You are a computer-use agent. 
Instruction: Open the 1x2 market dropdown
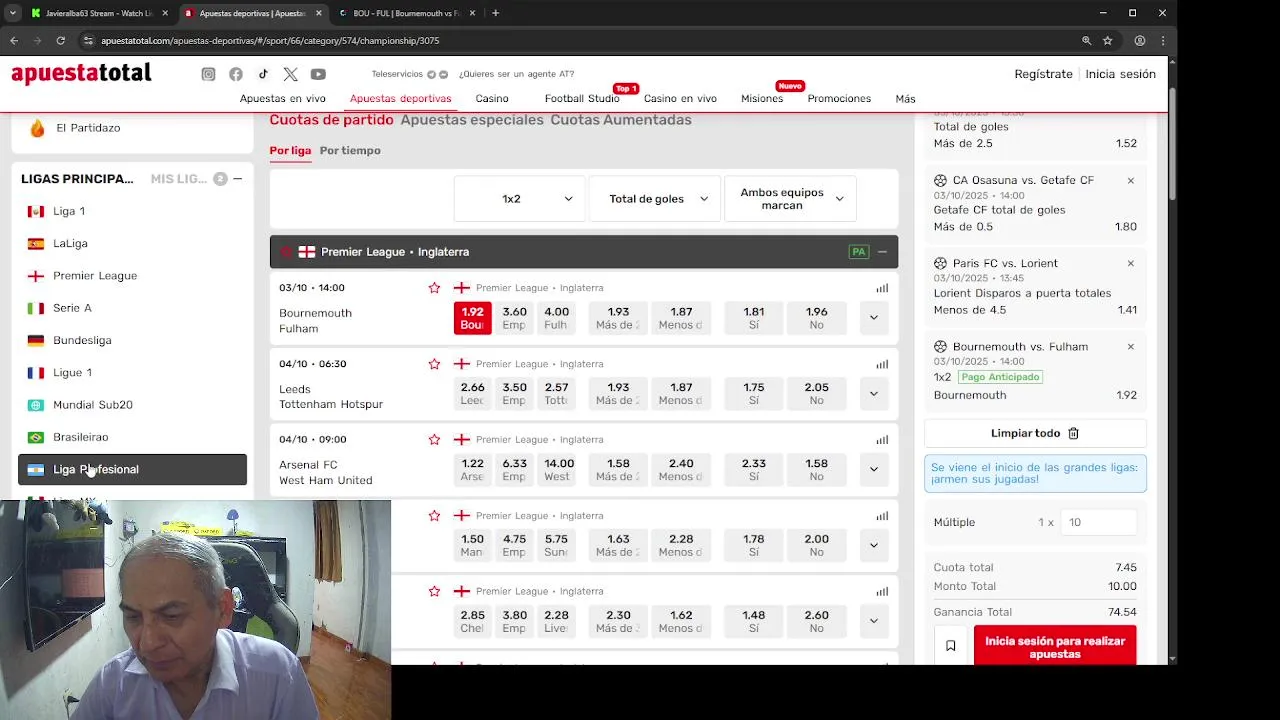(x=519, y=199)
